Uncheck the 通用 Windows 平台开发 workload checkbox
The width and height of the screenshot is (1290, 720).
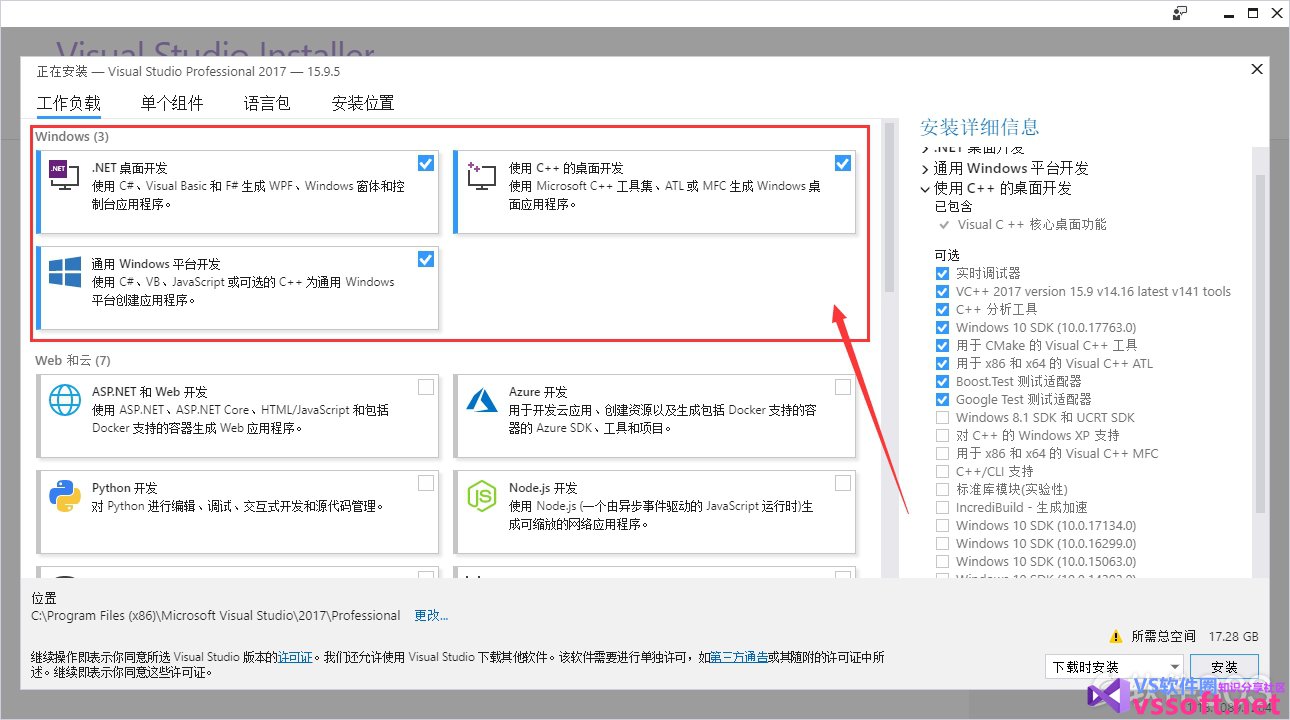click(426, 259)
